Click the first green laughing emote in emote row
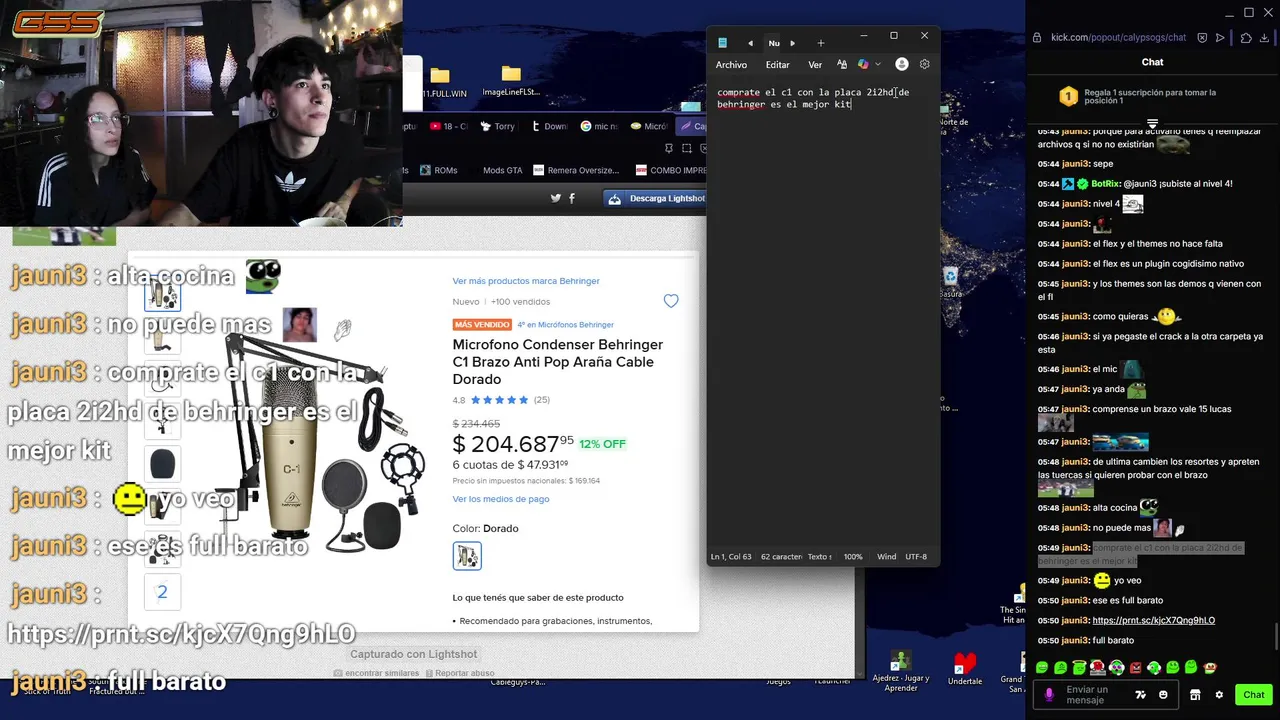 [x=1042, y=667]
